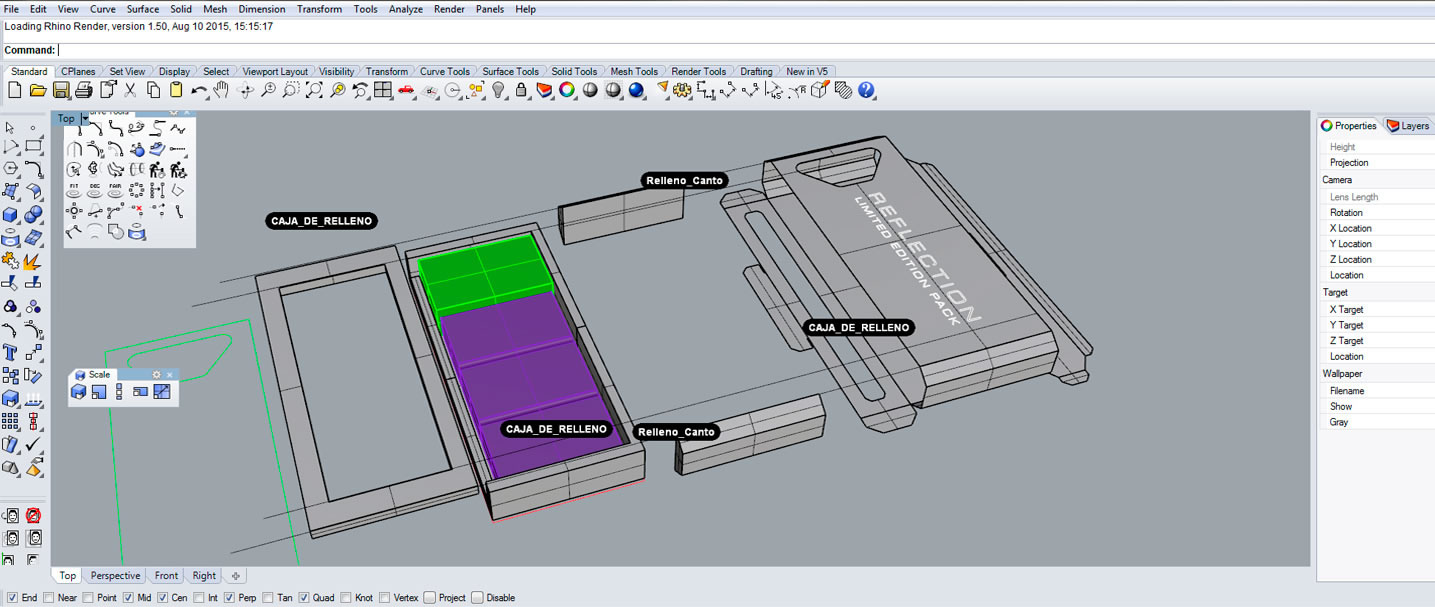This screenshot has width=1435, height=607.
Task: Click the Zoom Extents icon
Action: 313,90
